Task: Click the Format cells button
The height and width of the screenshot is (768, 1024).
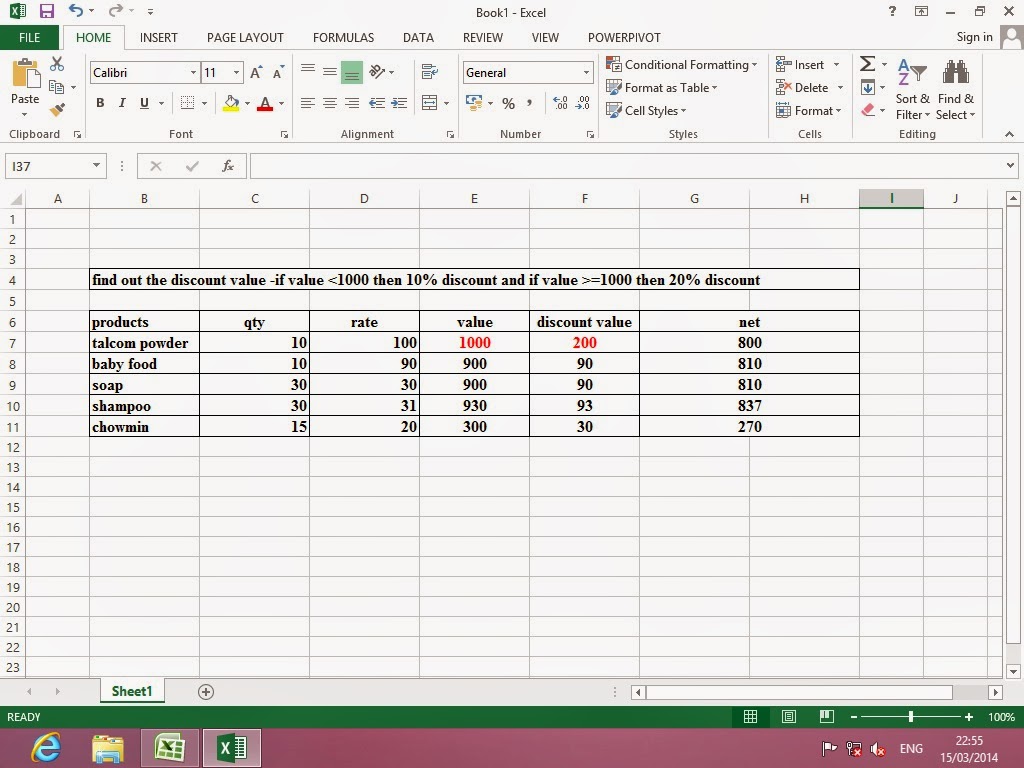Action: [808, 110]
